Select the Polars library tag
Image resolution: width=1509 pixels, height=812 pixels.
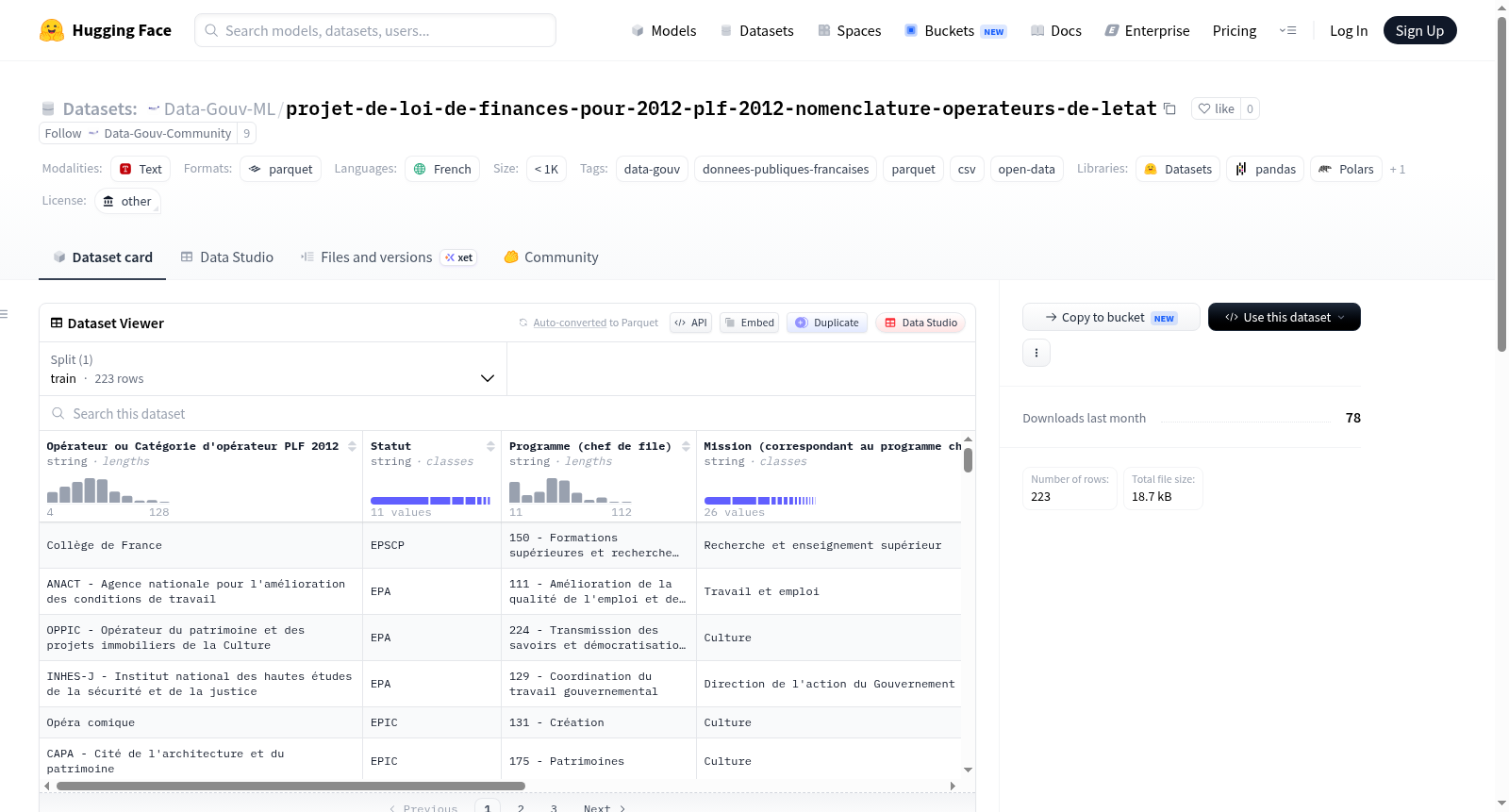1346,169
